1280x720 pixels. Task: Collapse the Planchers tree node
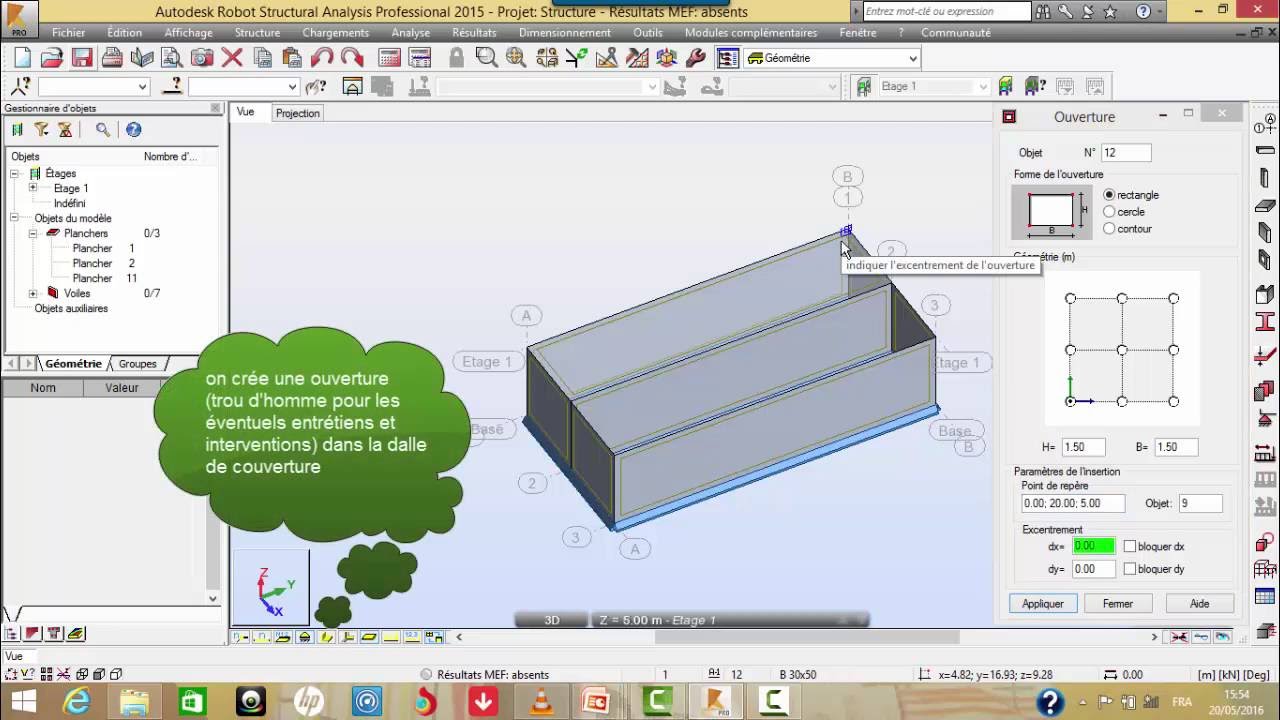pyautogui.click(x=33, y=233)
